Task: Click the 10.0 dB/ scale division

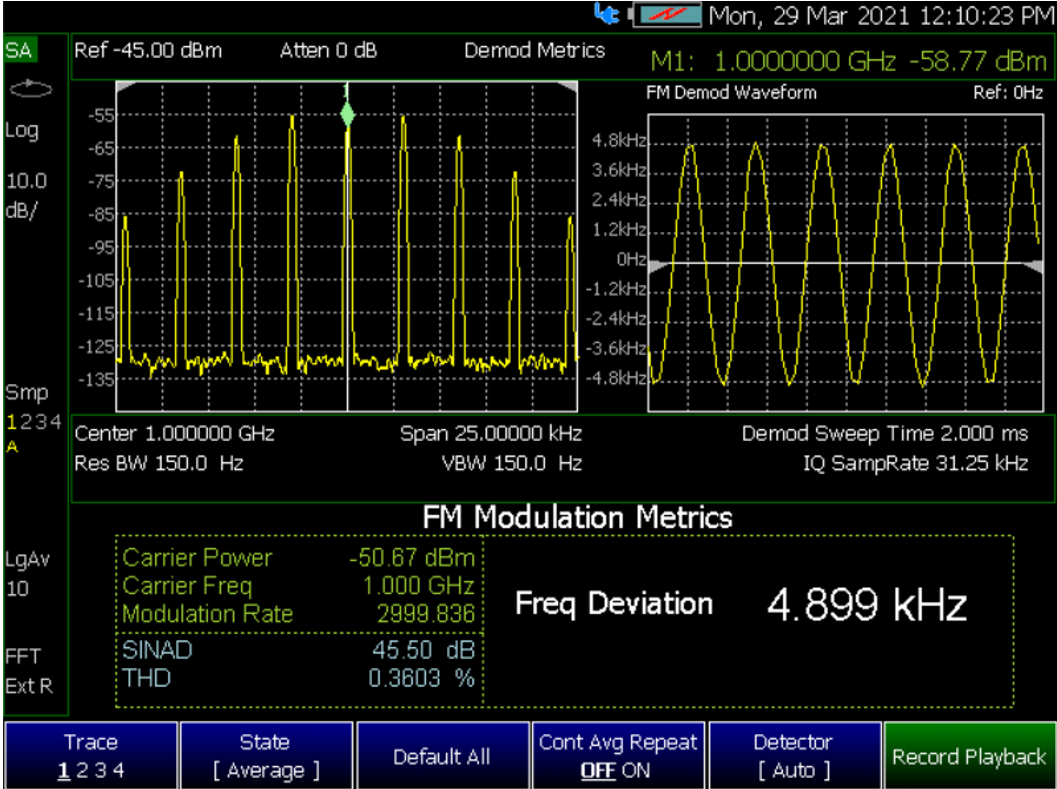Action: tap(26, 196)
